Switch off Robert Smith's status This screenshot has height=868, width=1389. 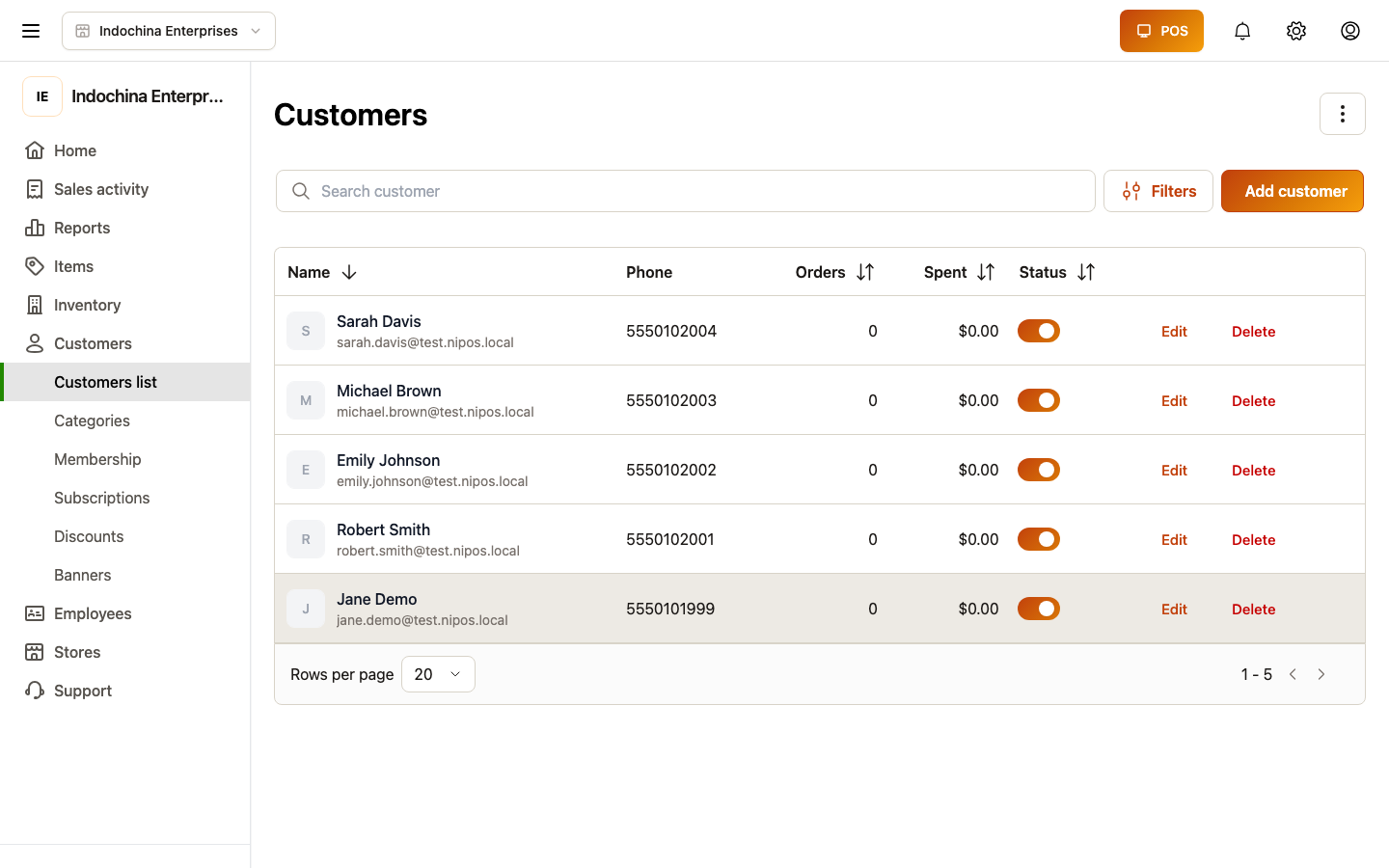1039,539
